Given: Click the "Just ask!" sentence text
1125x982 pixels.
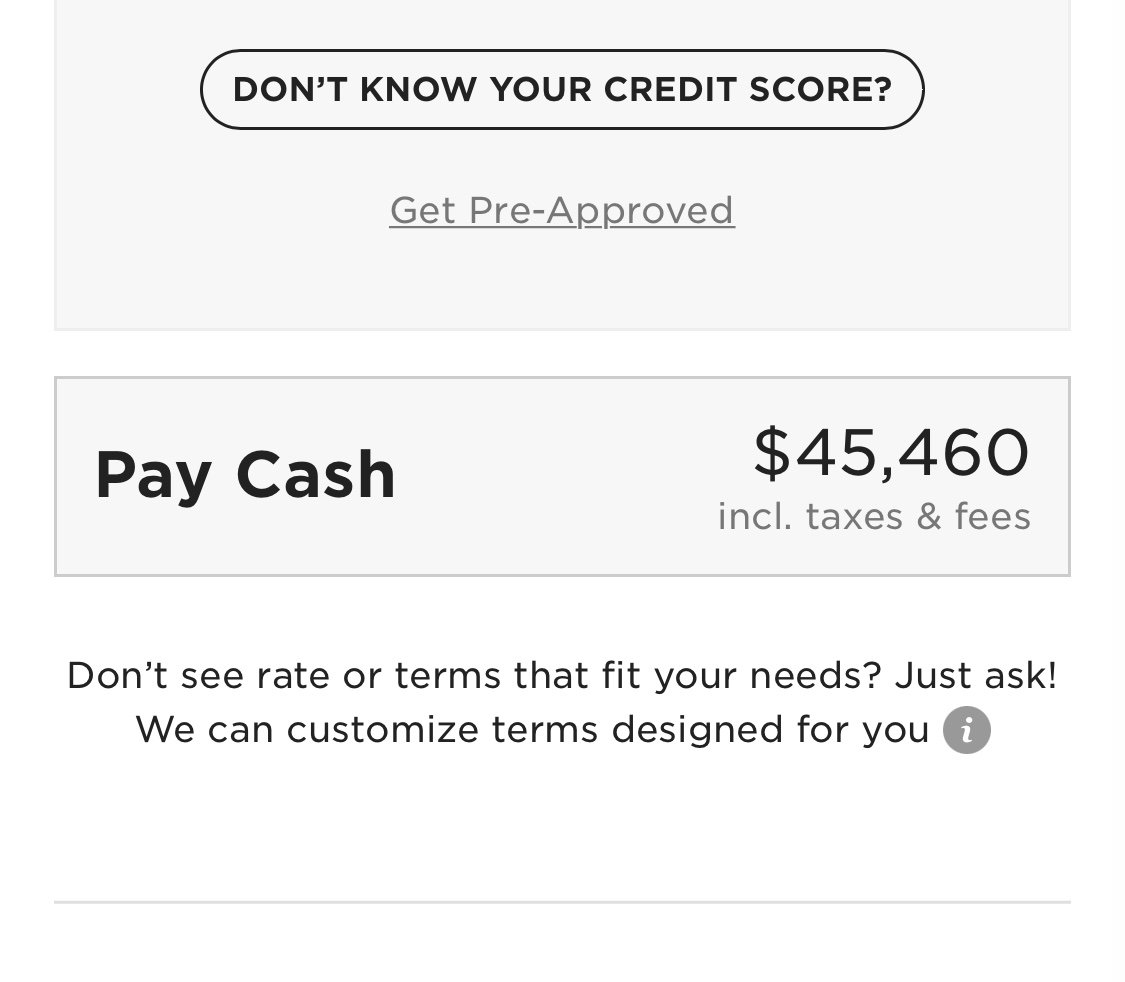Looking at the screenshot, I should tap(976, 676).
